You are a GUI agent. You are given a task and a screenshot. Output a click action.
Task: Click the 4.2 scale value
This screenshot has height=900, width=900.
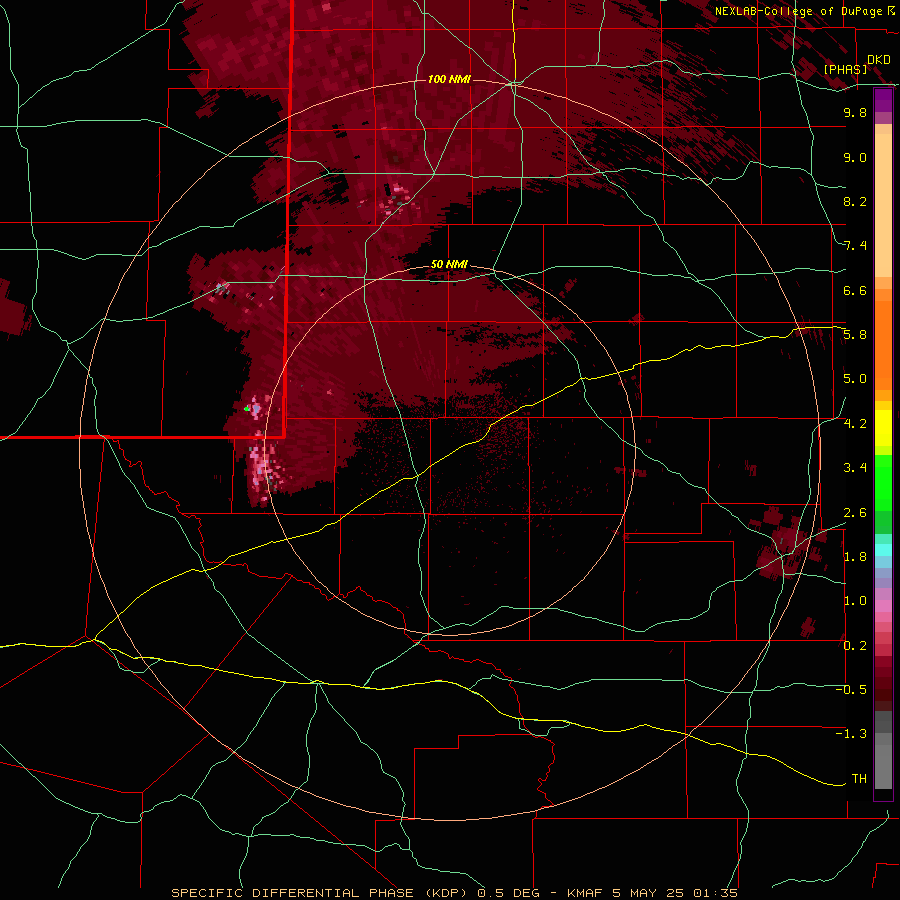point(855,424)
